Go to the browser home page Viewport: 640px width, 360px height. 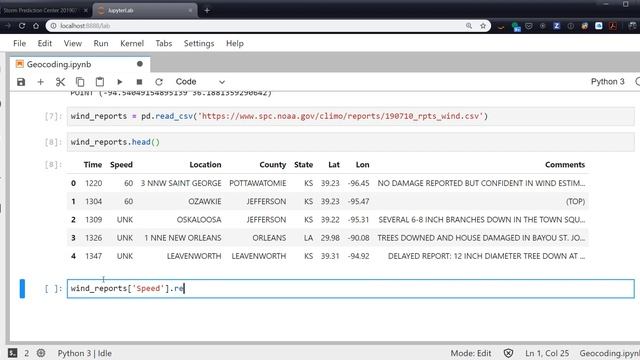[x=36, y=26]
